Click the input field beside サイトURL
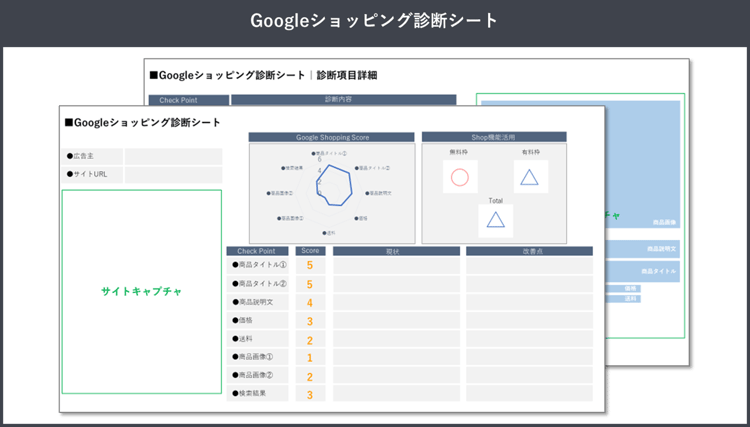 pos(174,175)
